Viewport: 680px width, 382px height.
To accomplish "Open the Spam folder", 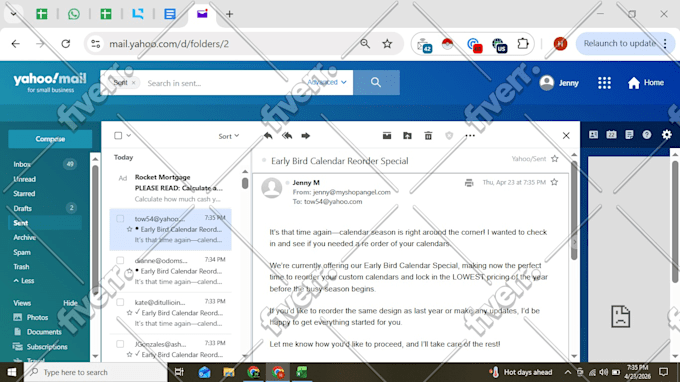I will click(22, 252).
